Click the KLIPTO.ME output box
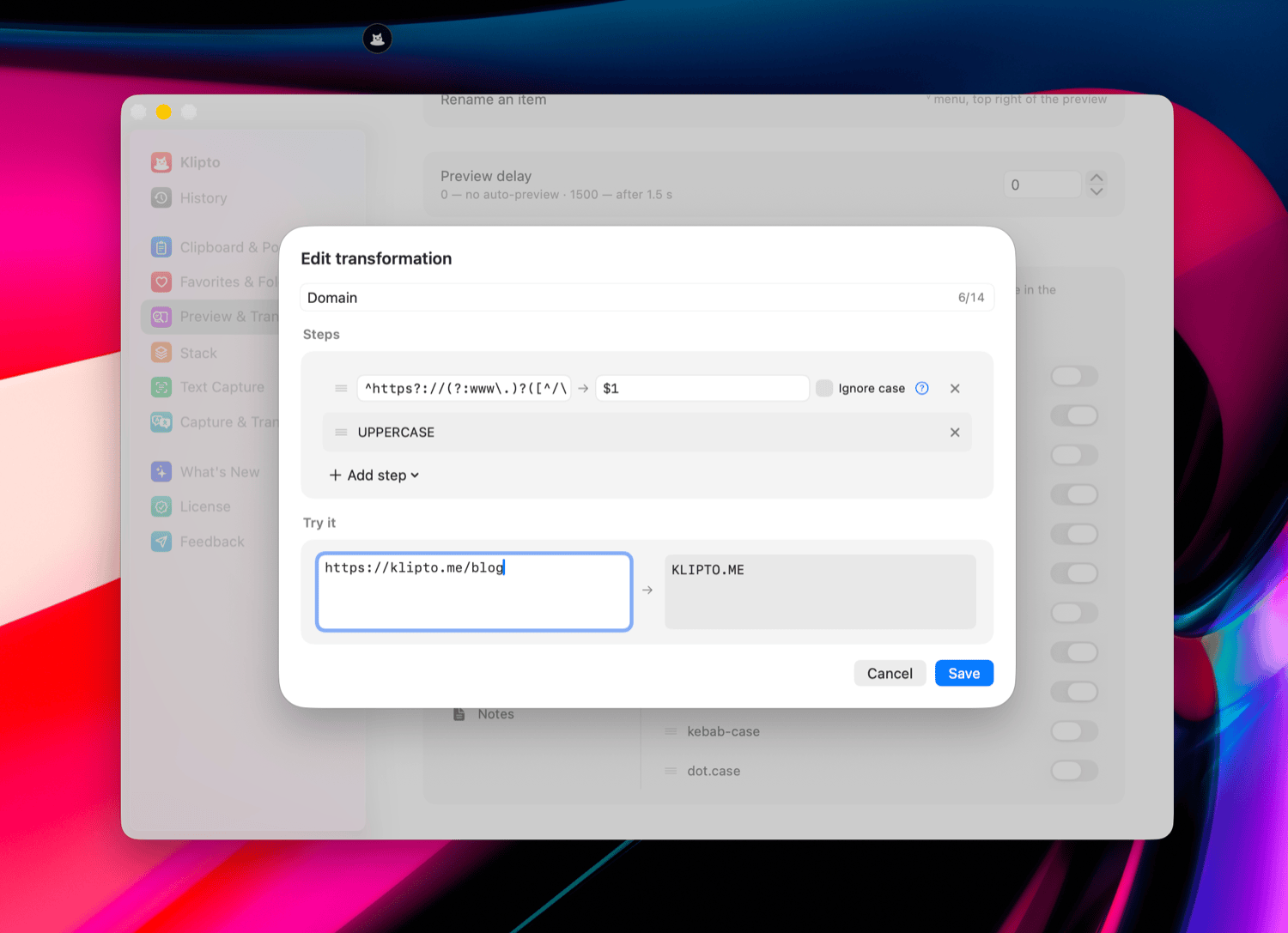This screenshot has height=933, width=1288. (820, 591)
